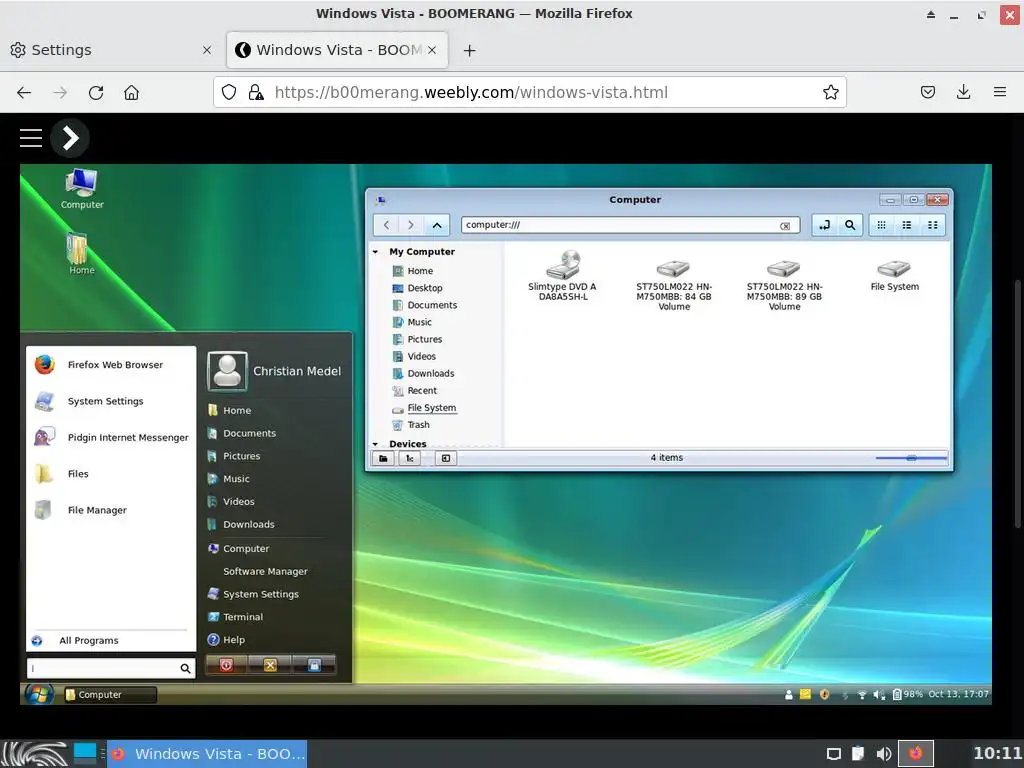Open browser downloads panel
This screenshot has height=768, width=1024.
tap(963, 92)
